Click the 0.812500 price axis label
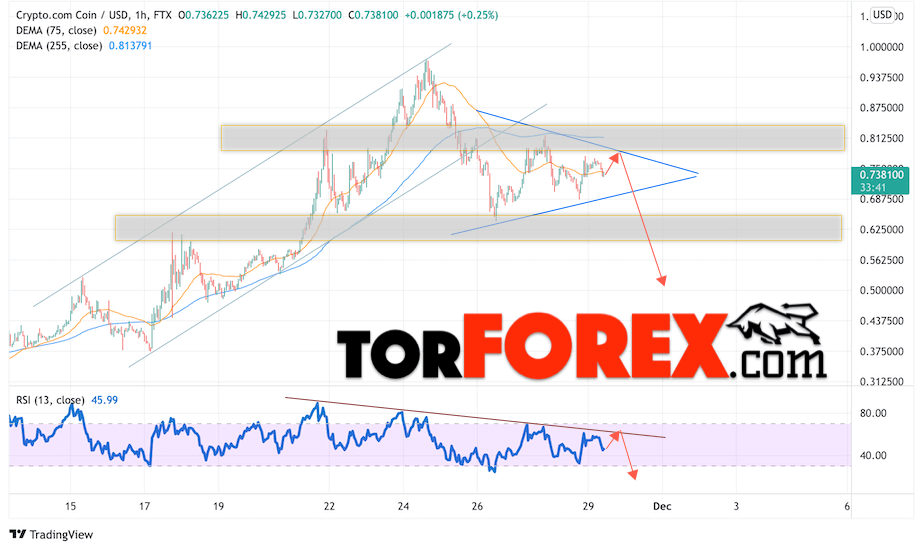 click(x=881, y=138)
